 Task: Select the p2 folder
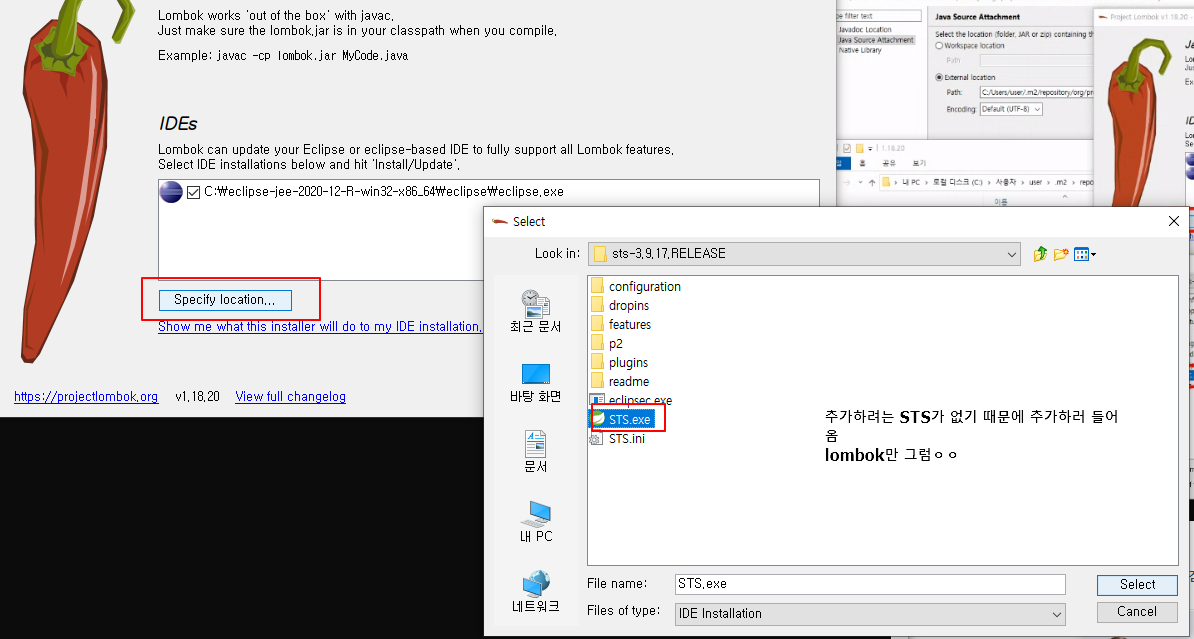tap(607, 343)
